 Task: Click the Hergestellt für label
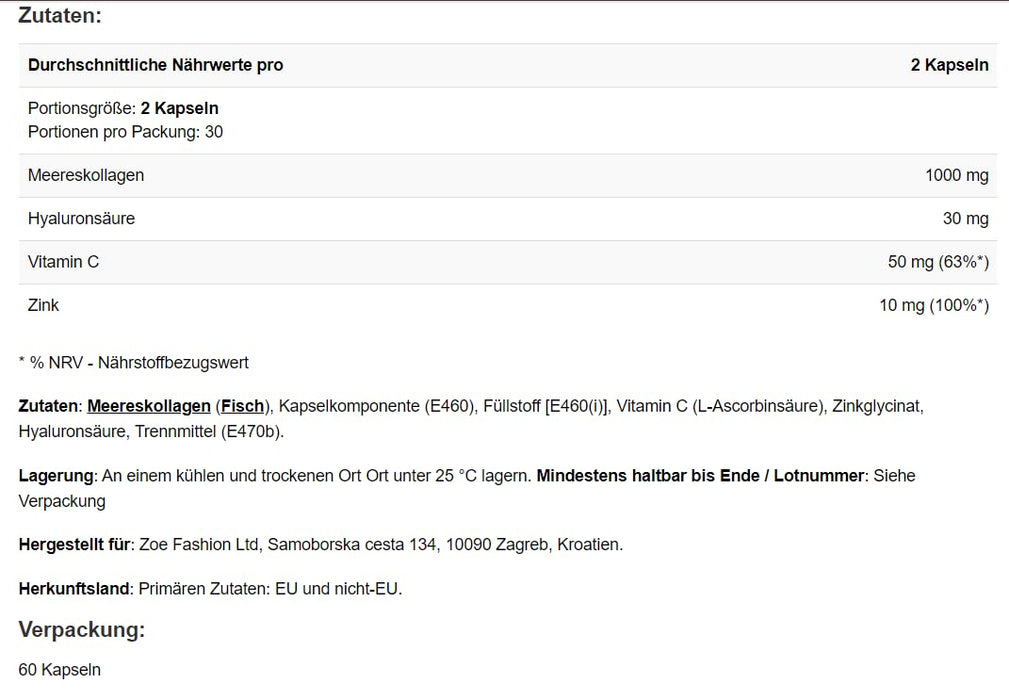[75, 545]
